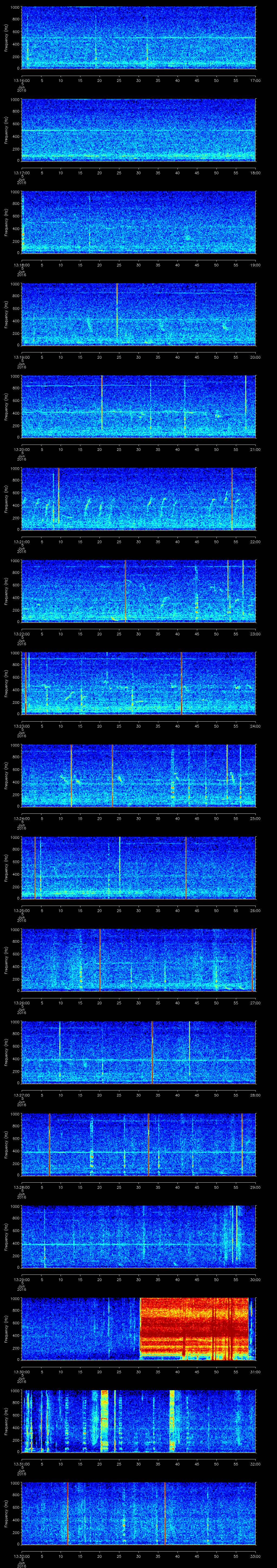The height and width of the screenshot is (1568, 277).
Task: Click the 13:18:00 start time label
Action: pos(21,265)
